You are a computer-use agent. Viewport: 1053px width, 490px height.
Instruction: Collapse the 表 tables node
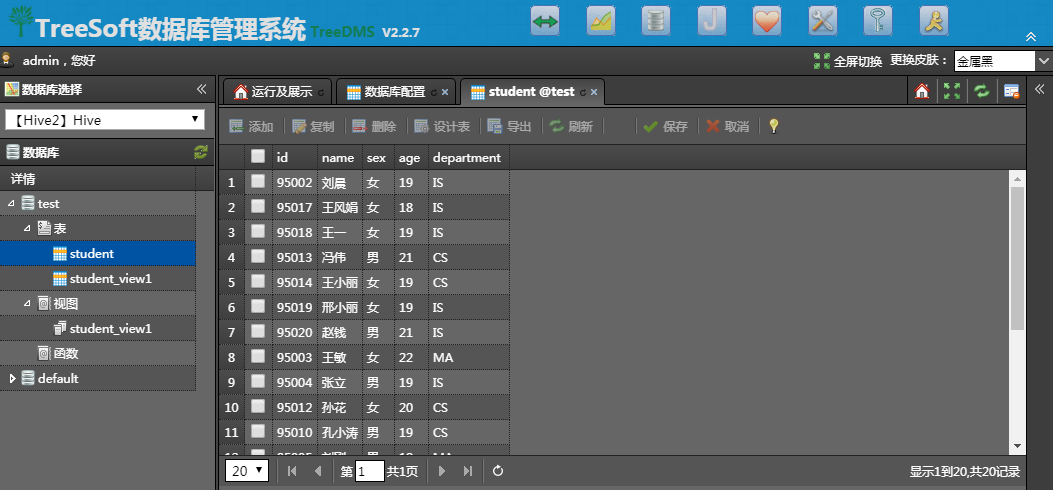[27, 228]
